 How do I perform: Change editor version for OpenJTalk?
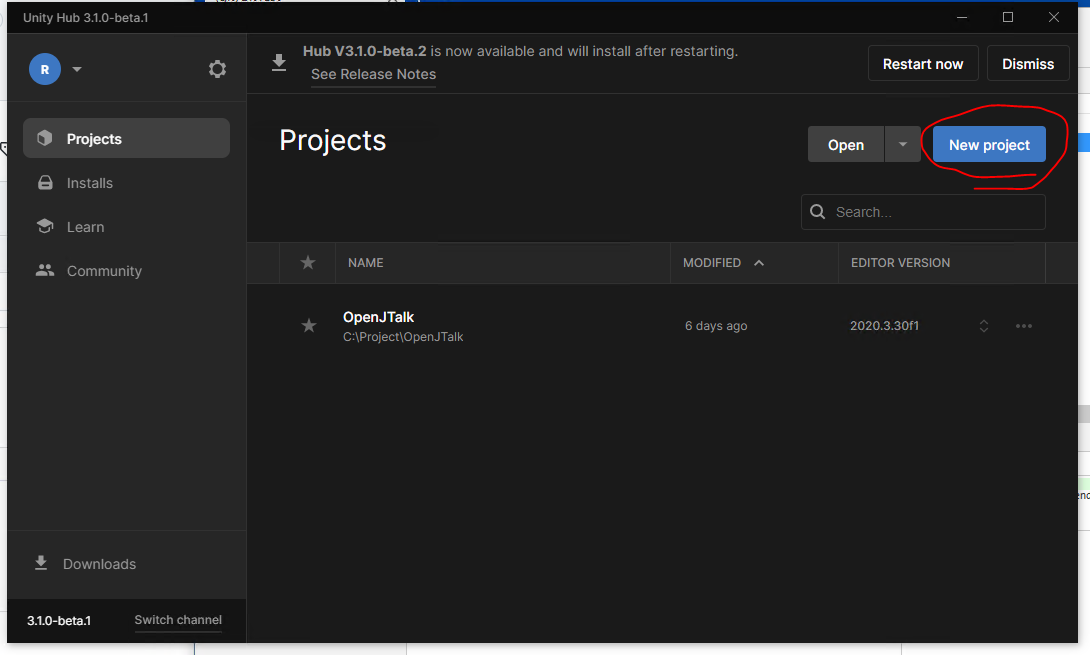tap(984, 326)
